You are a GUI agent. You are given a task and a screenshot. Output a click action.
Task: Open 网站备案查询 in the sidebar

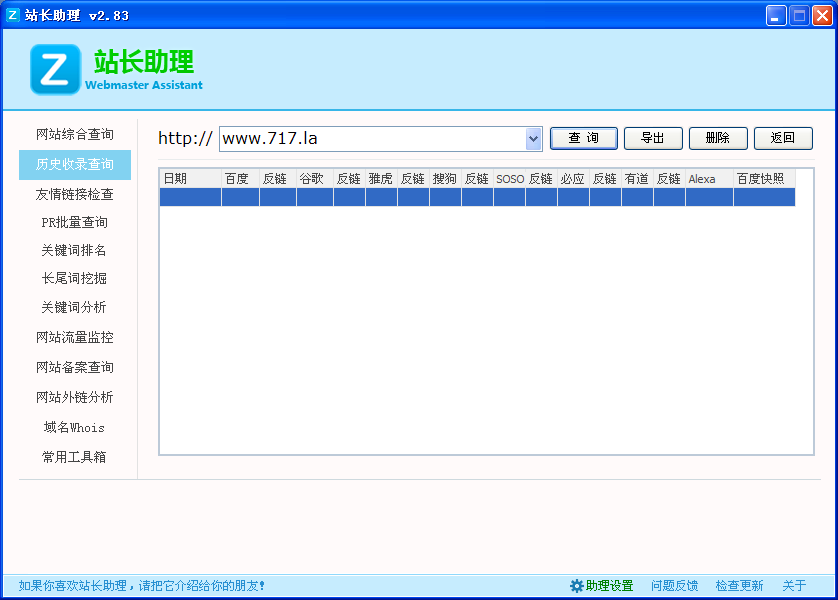(x=75, y=367)
